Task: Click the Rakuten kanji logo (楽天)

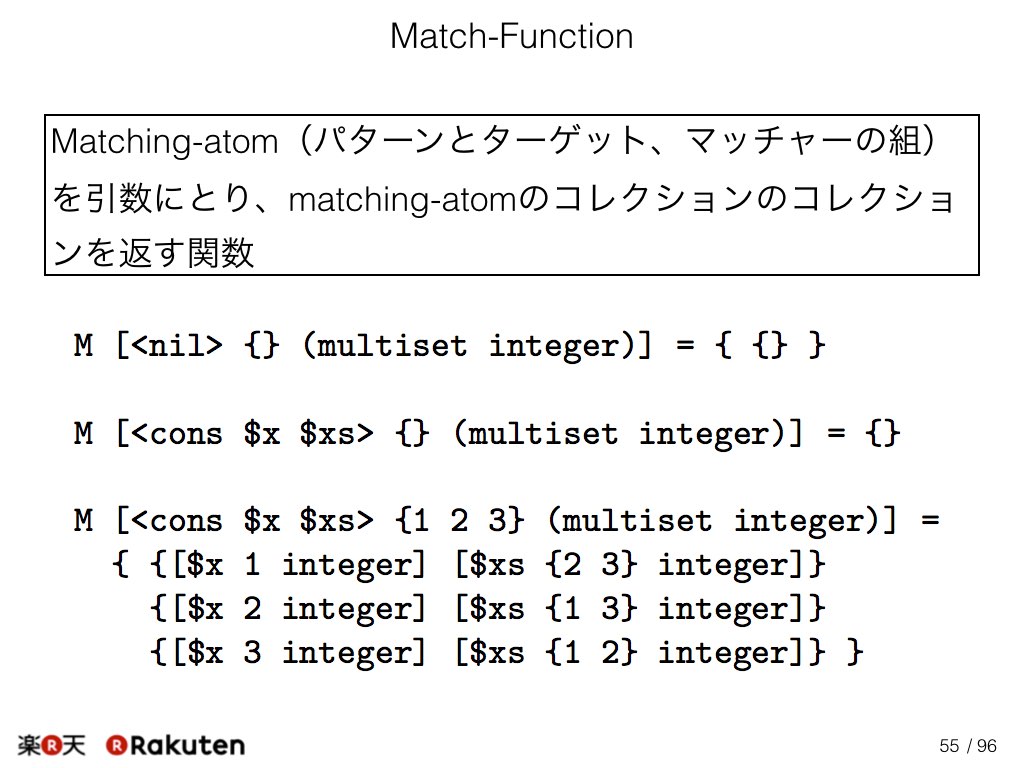Action: tap(51, 745)
